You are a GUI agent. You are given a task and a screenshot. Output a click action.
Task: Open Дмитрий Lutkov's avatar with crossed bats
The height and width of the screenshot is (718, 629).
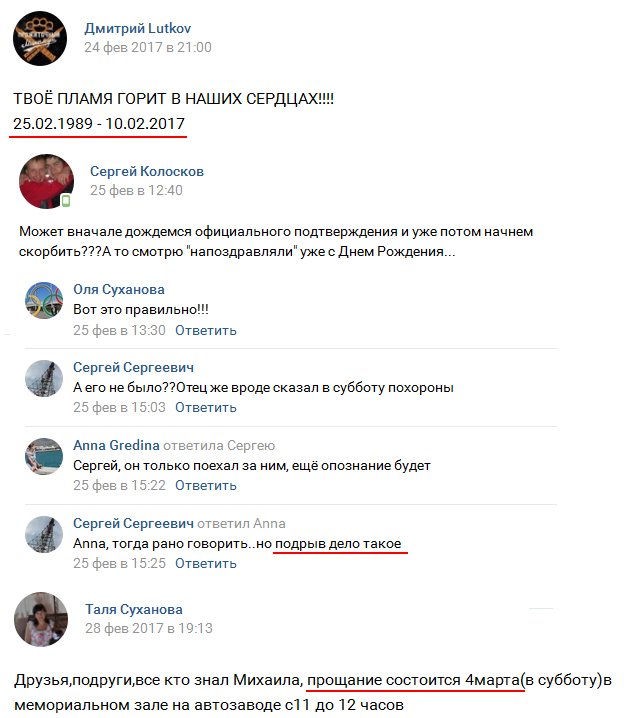point(40,38)
